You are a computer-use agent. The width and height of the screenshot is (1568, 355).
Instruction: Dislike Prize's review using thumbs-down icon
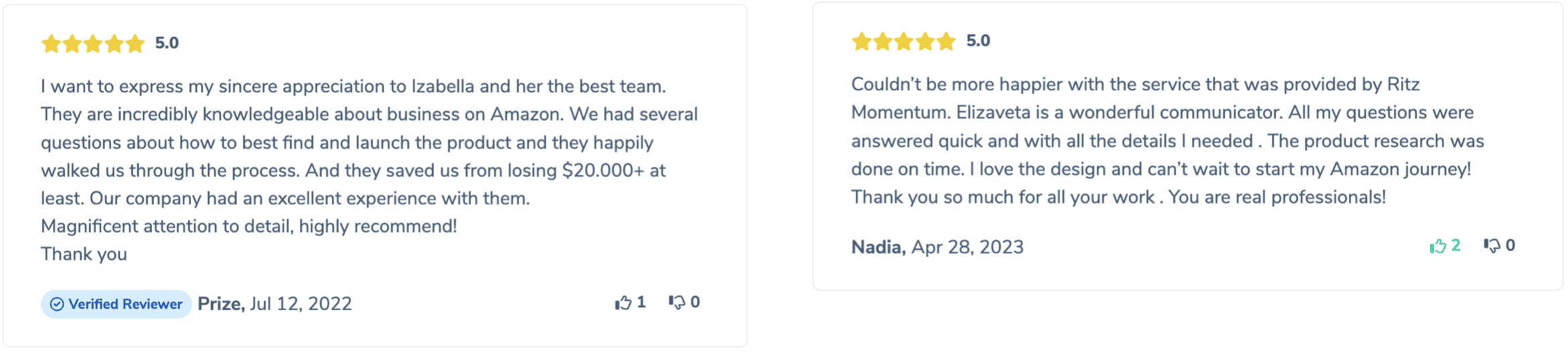(x=677, y=303)
